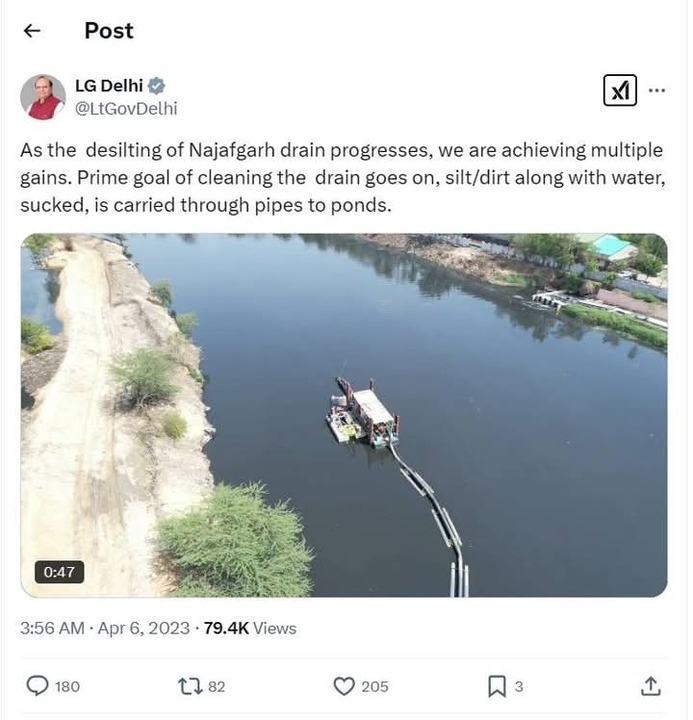Click the 180 replies count

[x=67, y=686]
